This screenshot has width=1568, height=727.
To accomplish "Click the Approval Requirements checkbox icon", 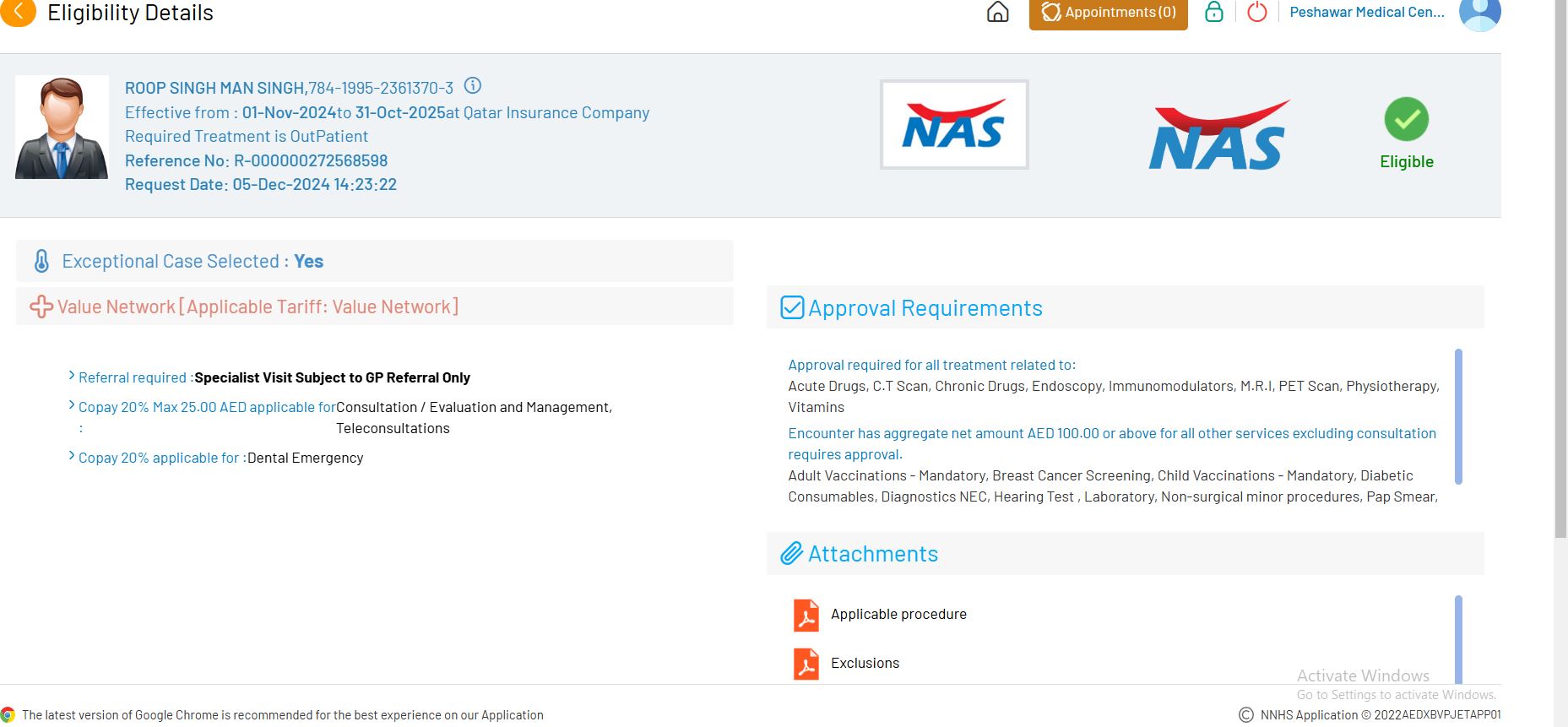I will point(792,307).
